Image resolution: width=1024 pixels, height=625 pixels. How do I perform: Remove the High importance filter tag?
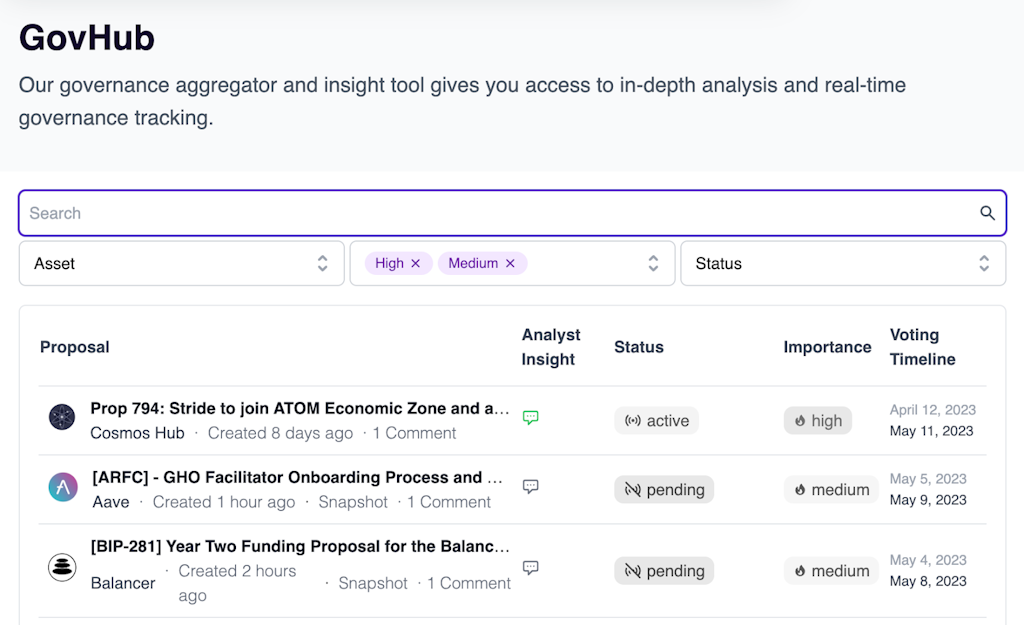tap(415, 263)
